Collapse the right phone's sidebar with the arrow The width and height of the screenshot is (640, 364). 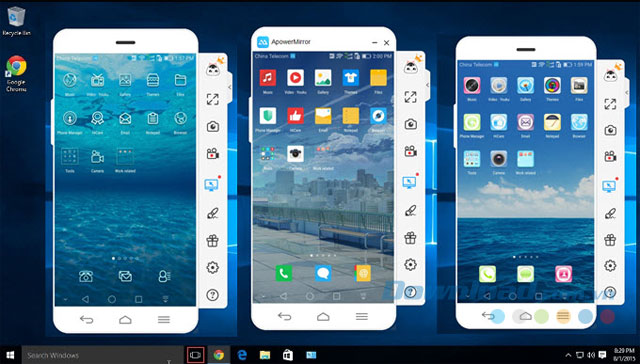pyautogui.click(x=627, y=93)
